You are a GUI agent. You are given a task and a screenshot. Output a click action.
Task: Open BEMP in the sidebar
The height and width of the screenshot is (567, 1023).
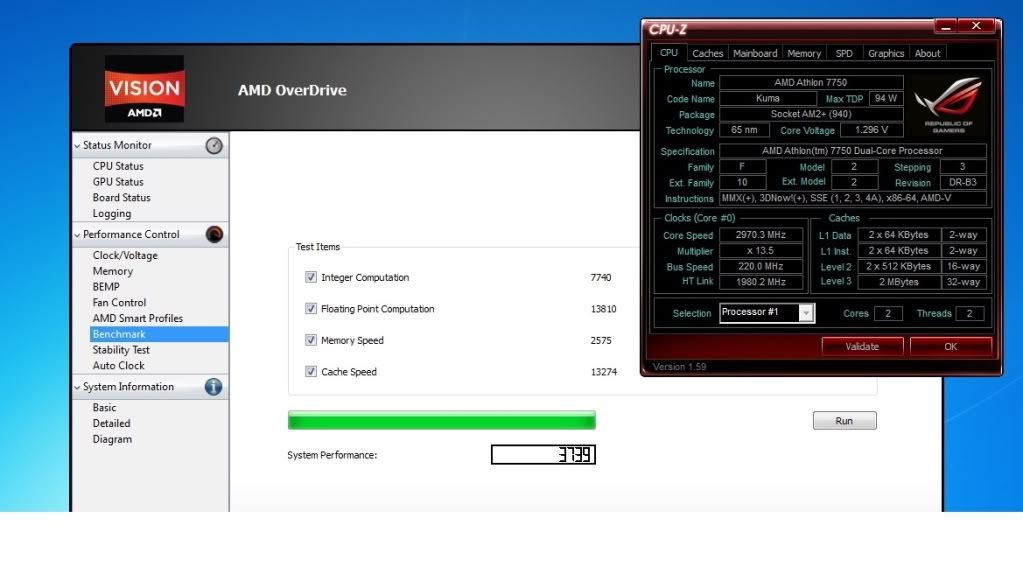(x=106, y=287)
